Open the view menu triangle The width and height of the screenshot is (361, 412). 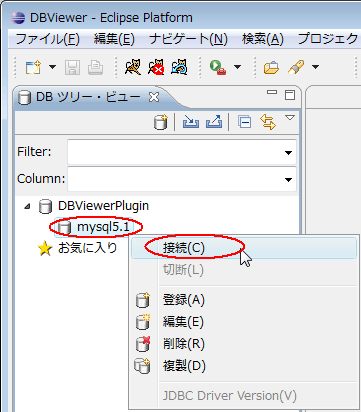[290, 118]
